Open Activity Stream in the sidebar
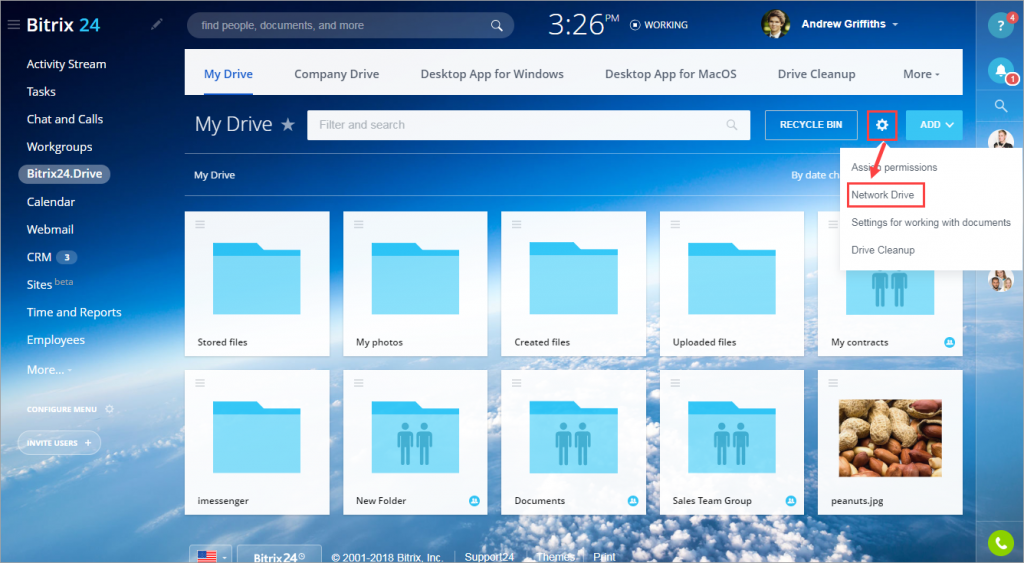The height and width of the screenshot is (563, 1024). coord(66,64)
